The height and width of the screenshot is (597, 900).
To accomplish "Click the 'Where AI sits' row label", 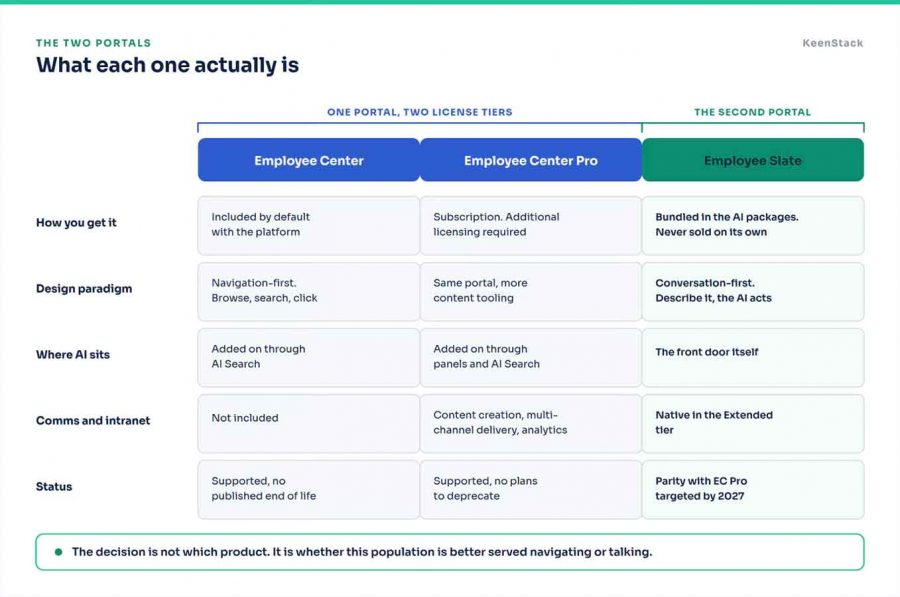I will coord(72,355).
